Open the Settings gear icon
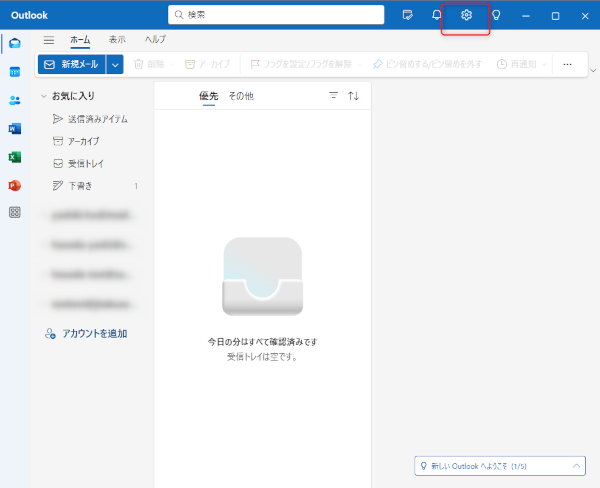Screen dimensions: 600x488 tap(465, 15)
